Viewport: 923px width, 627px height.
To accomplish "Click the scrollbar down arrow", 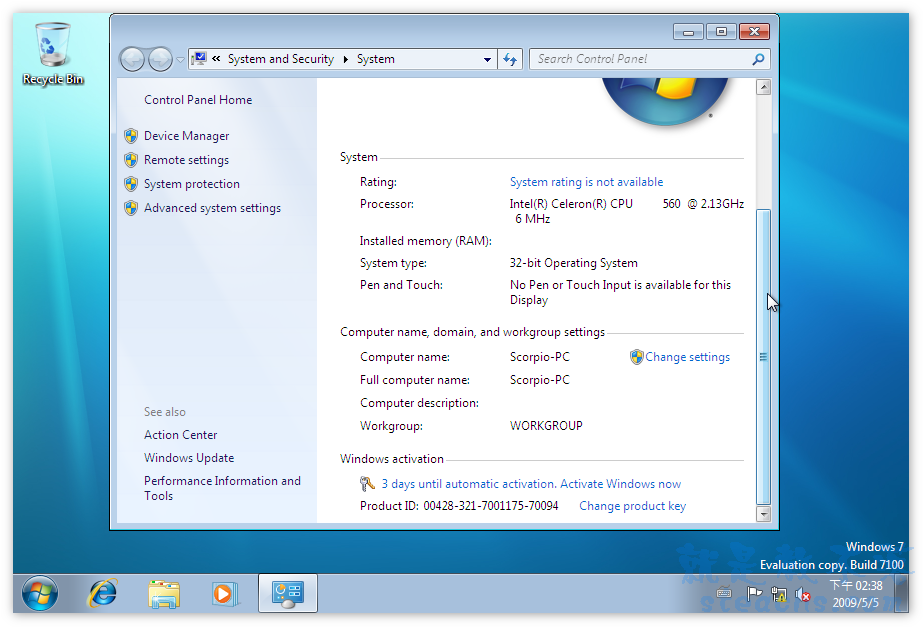I will [764, 514].
